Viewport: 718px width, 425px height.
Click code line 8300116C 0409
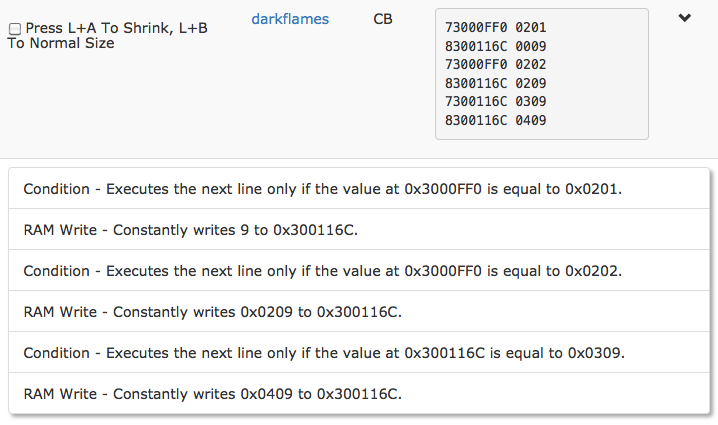[495, 122]
